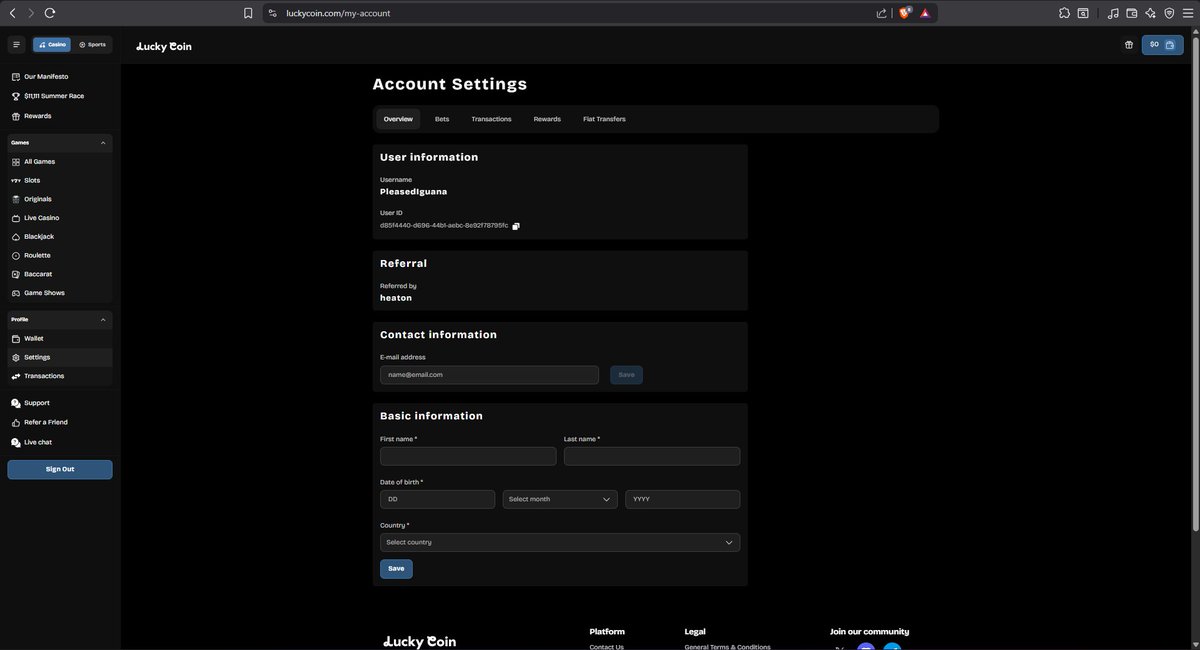Click the Summer Race trophy icon

[15, 96]
